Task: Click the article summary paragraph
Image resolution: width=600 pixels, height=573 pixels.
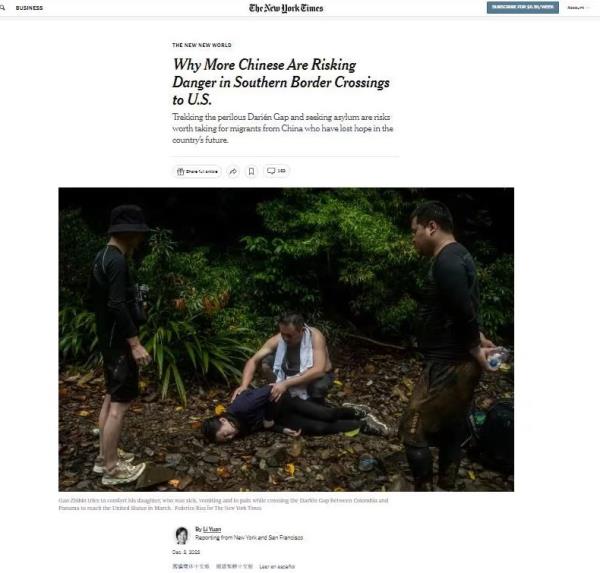Action: (x=282, y=128)
